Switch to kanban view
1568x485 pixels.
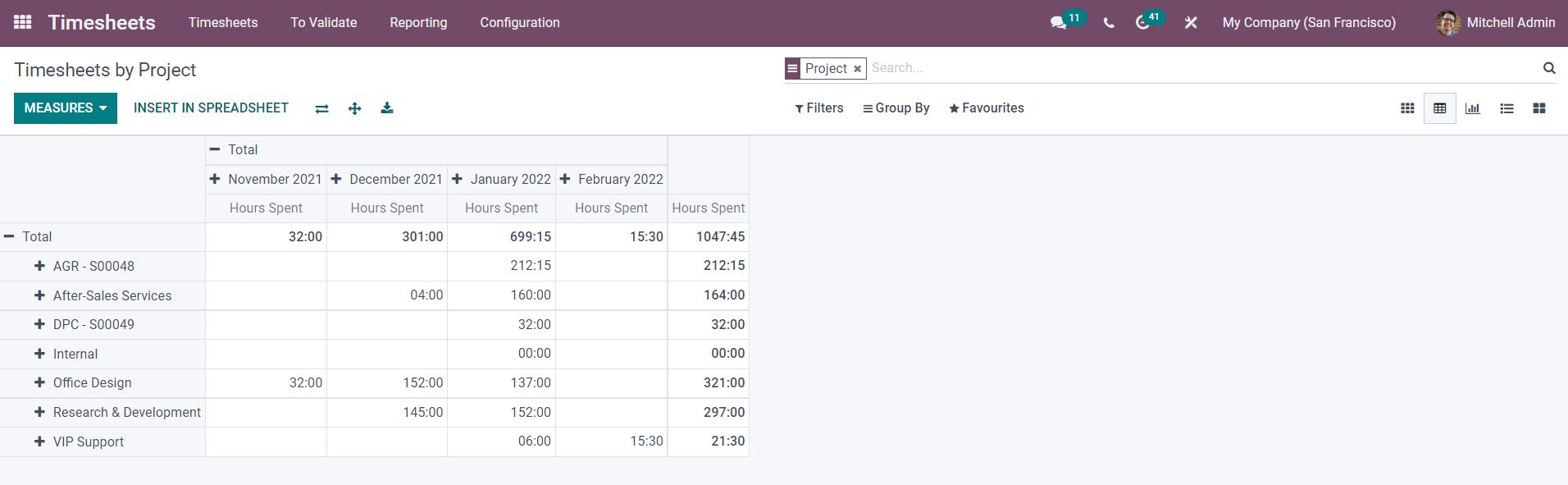1407,108
